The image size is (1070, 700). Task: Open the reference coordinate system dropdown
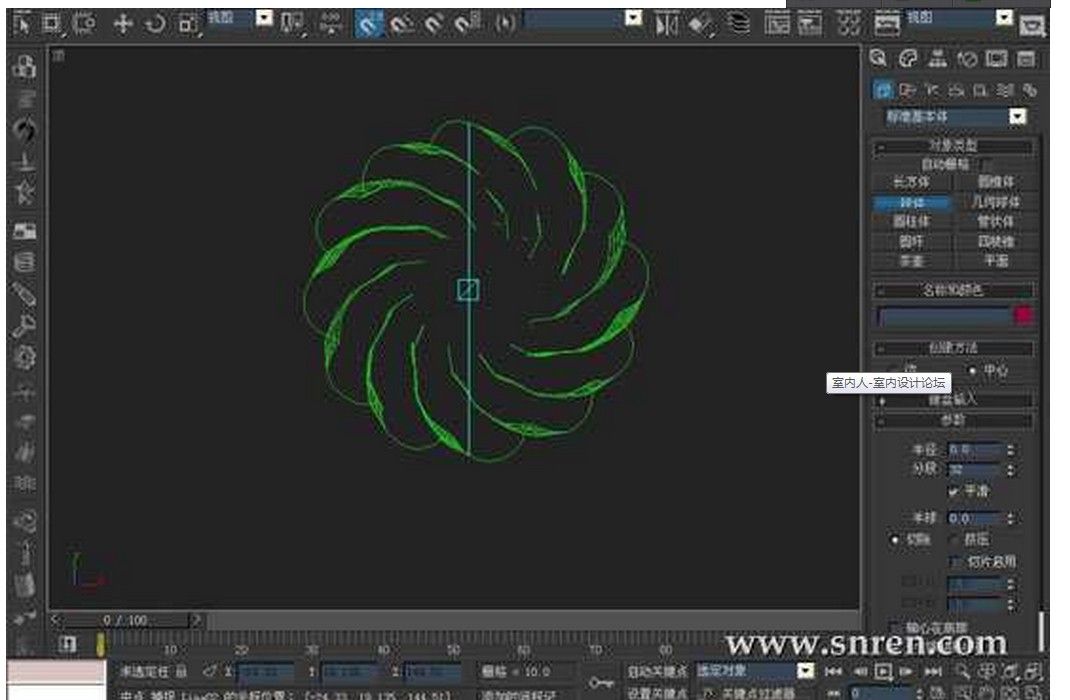click(240, 18)
